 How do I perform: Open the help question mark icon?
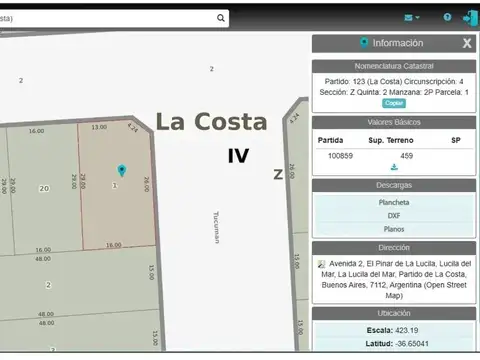[447, 17]
